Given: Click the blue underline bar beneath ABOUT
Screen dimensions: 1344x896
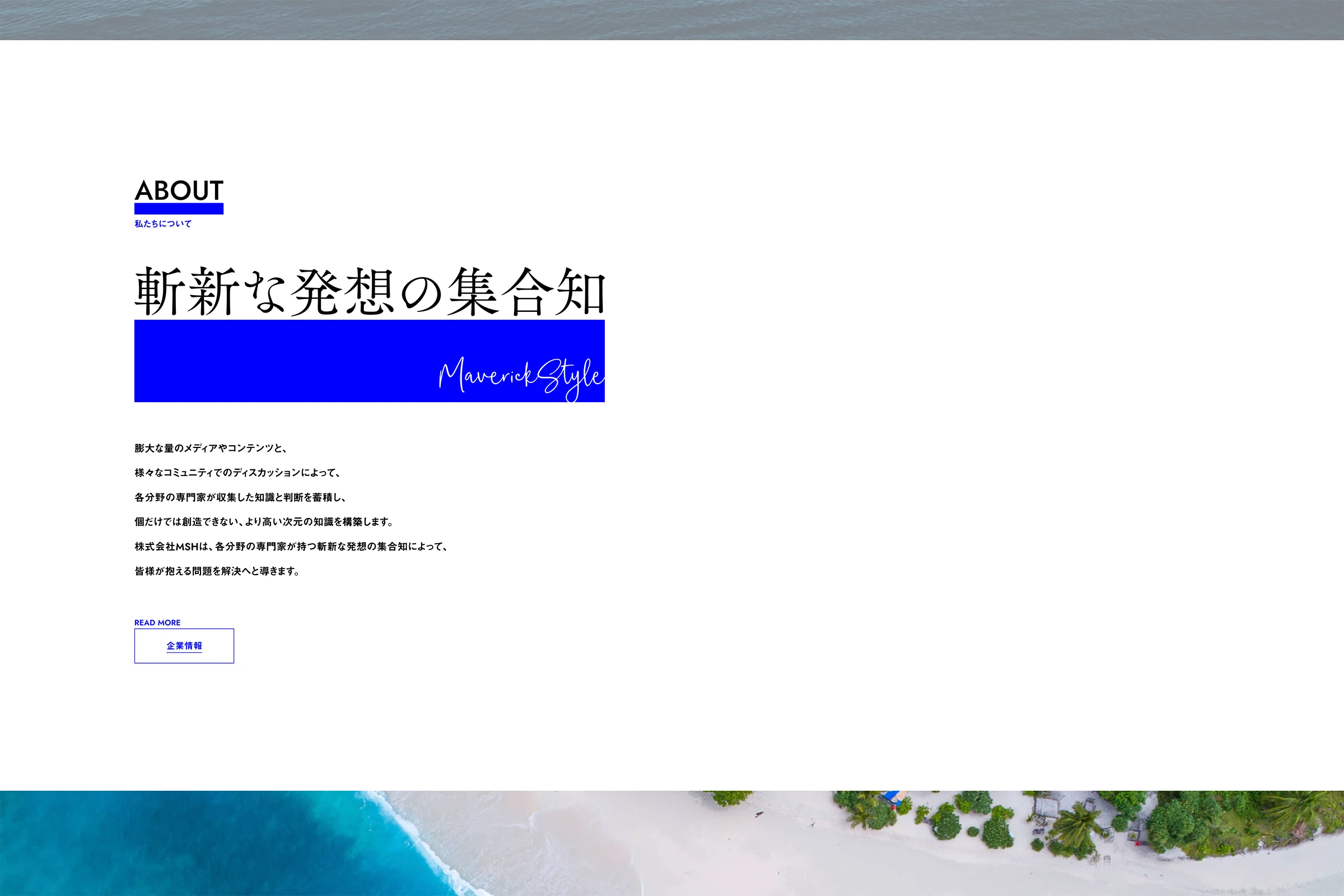Looking at the screenshot, I should click(179, 208).
